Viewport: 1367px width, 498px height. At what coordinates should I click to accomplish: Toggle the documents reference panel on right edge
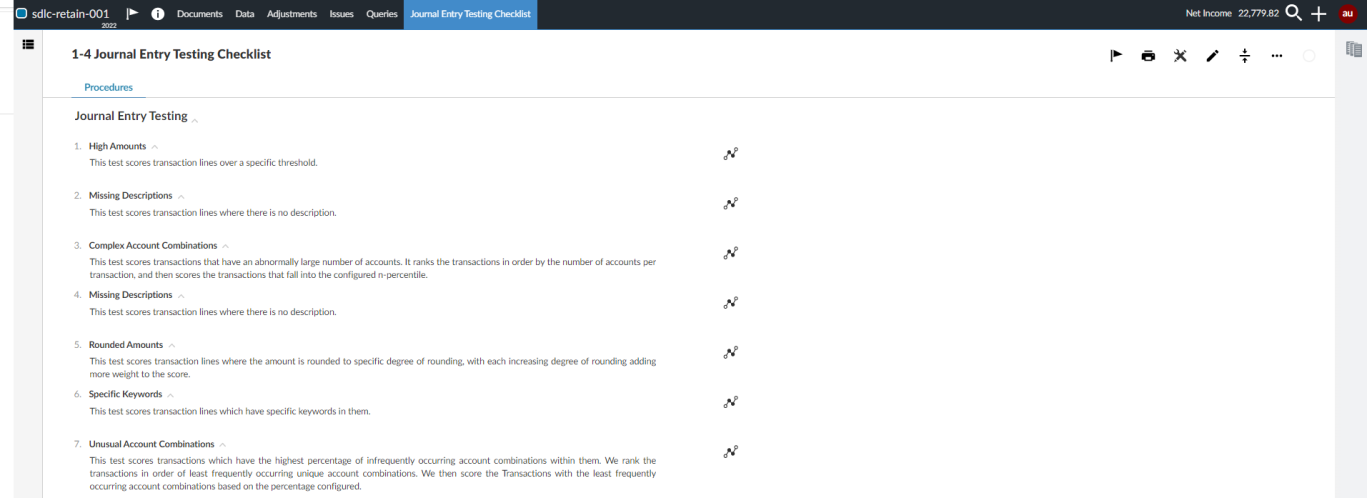(1354, 49)
